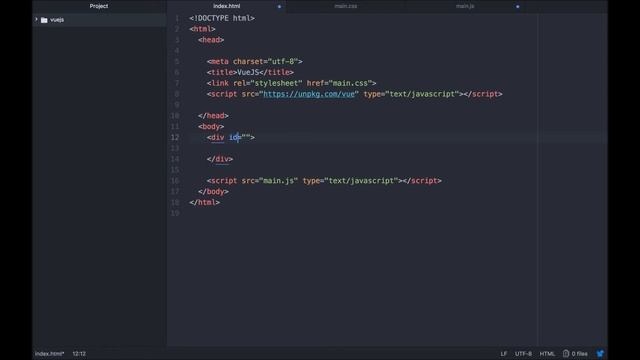Change the HTML grammar selector
This screenshot has height=360, width=640.
tap(547, 353)
